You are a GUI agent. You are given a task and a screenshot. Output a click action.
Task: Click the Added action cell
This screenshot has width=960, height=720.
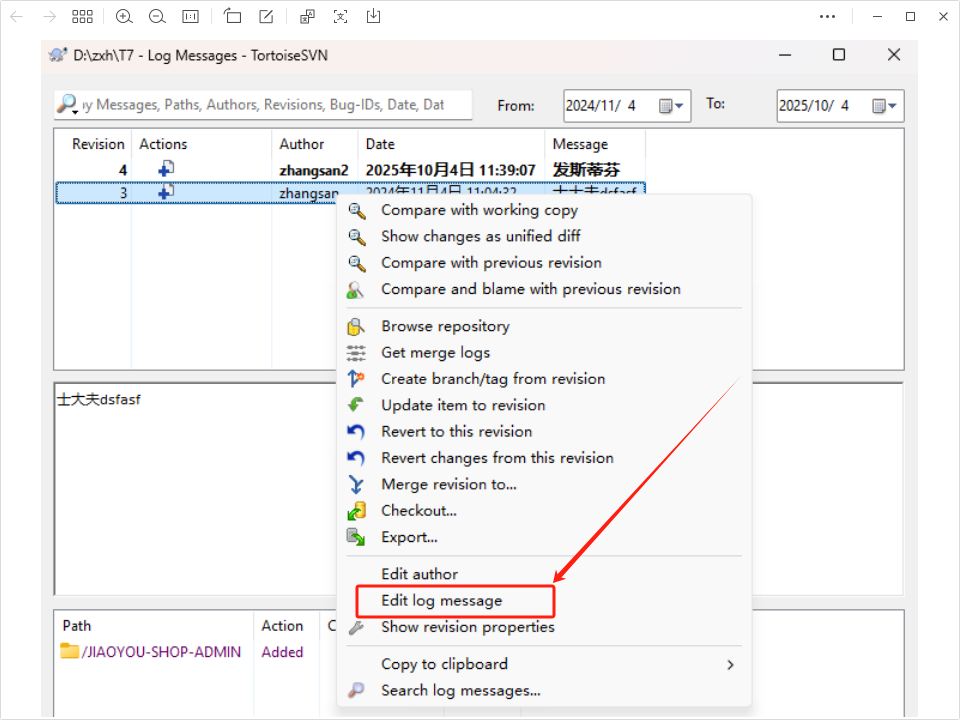point(282,652)
